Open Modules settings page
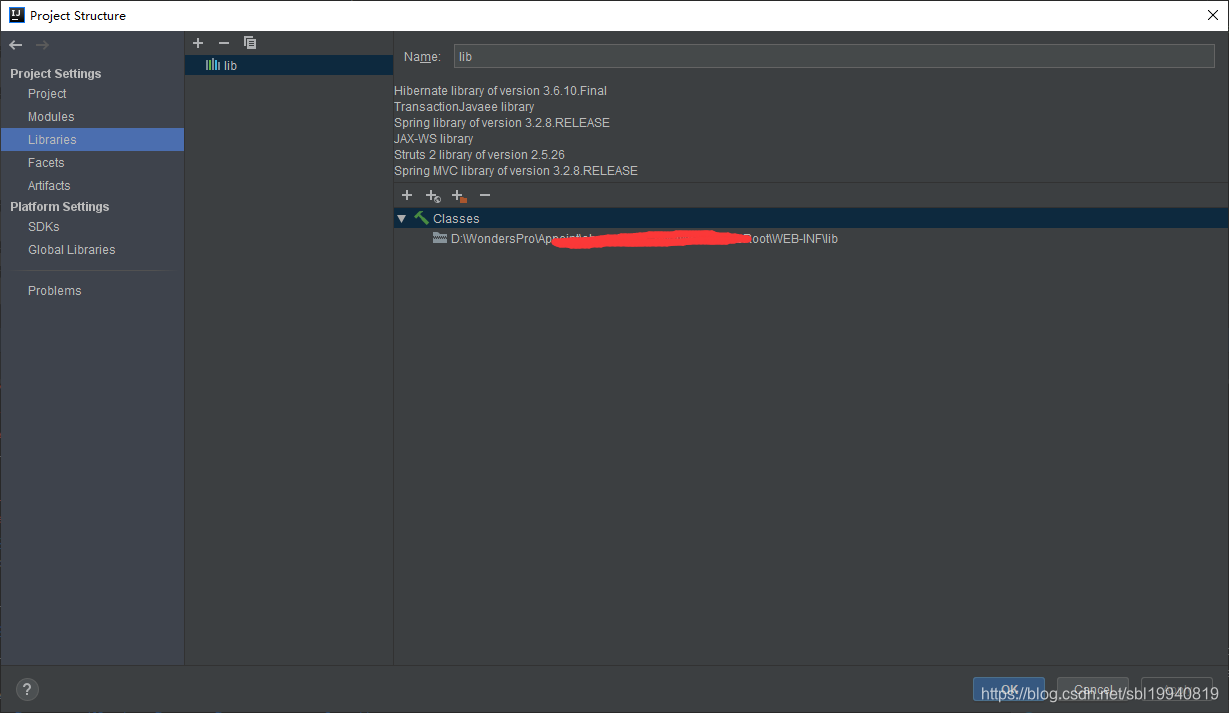The image size is (1229, 713). pos(51,117)
